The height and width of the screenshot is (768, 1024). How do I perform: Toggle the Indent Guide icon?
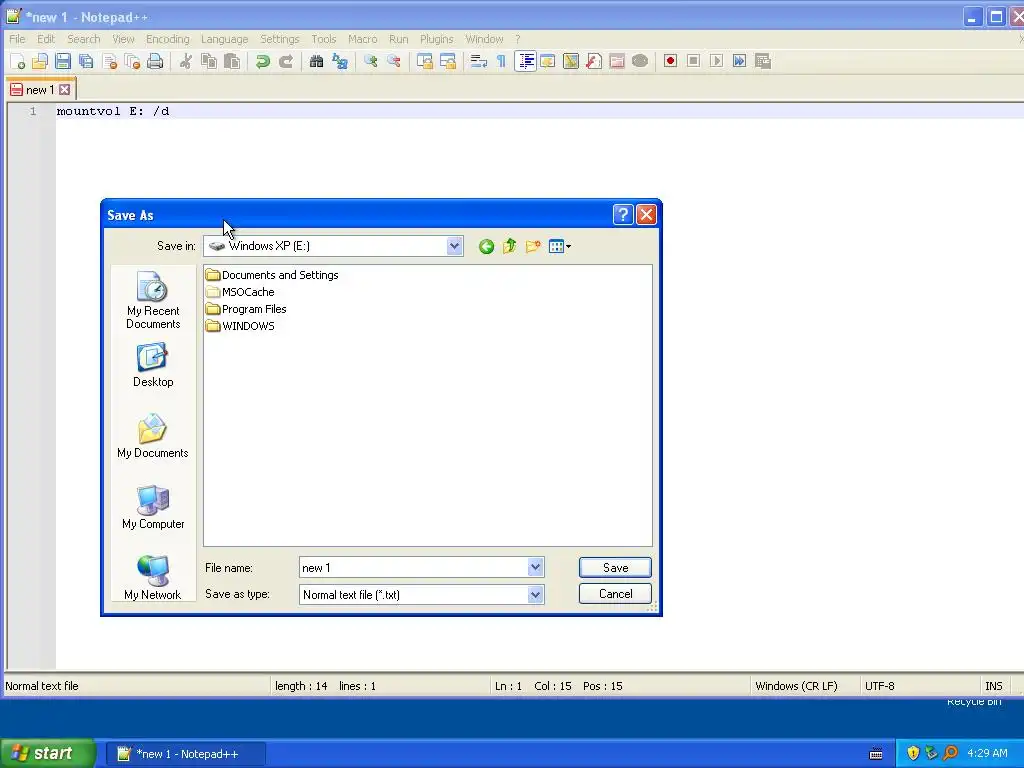click(x=525, y=61)
